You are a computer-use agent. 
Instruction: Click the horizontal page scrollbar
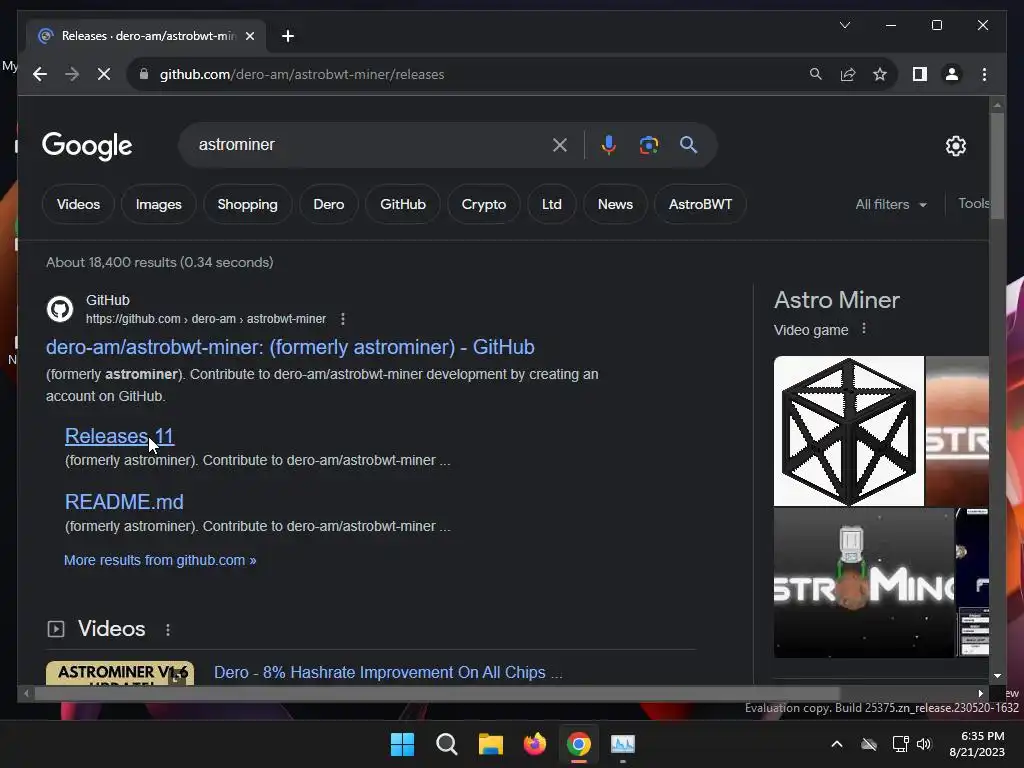(436, 694)
